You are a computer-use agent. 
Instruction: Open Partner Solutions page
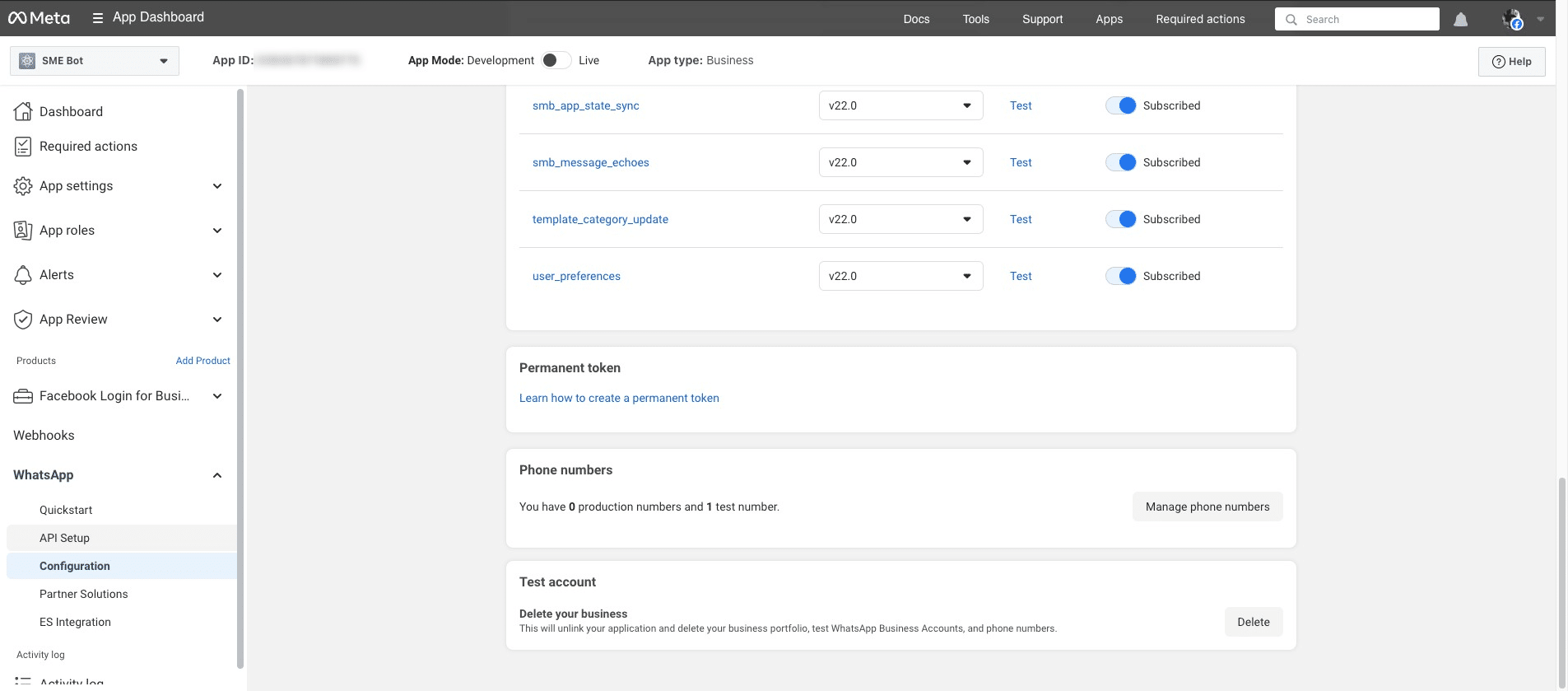83,594
